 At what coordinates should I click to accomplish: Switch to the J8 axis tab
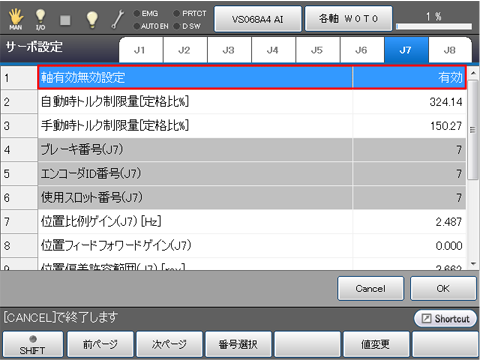(450, 50)
